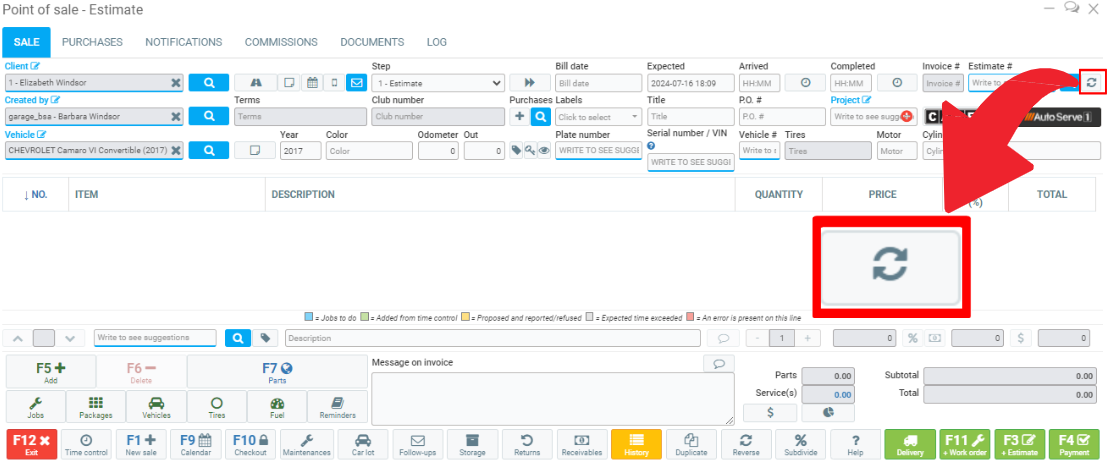Toggle the email envelope button beside client
The width and height of the screenshot is (1109, 464).
[356, 83]
